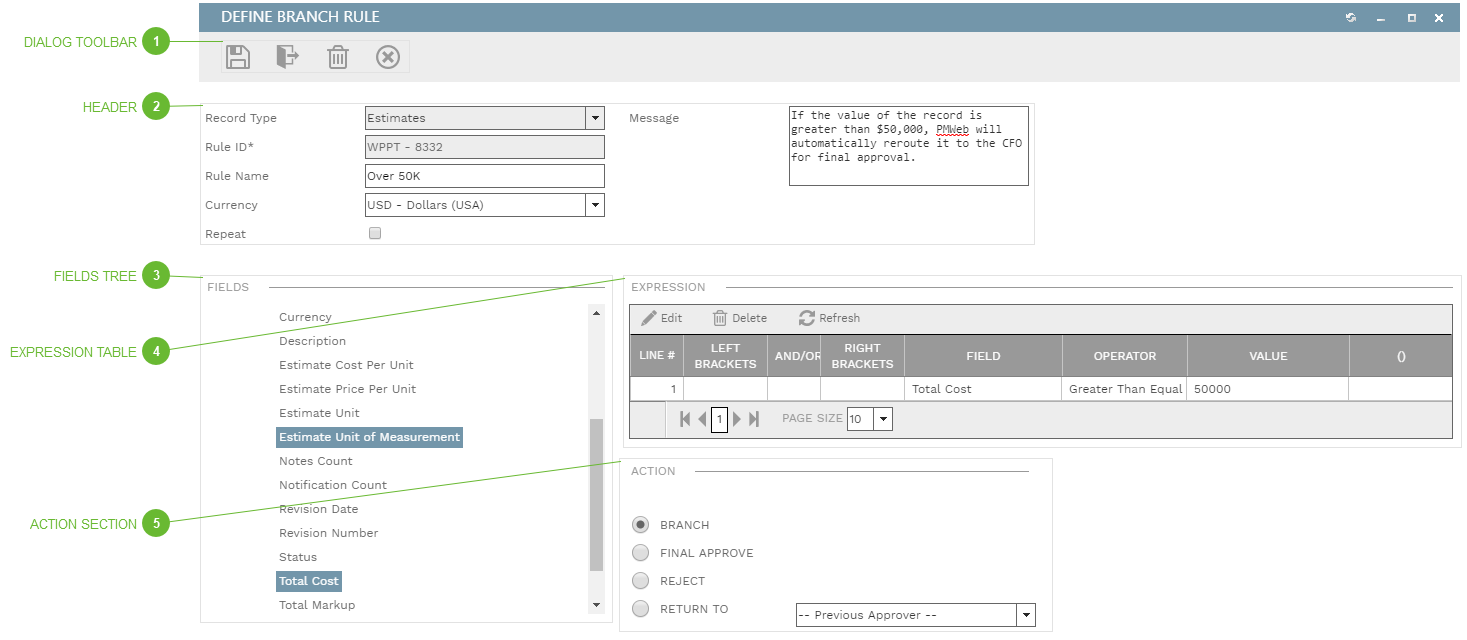Open the Record Type dropdown
Image resolution: width=1467 pixels, height=640 pixels.
coord(594,118)
